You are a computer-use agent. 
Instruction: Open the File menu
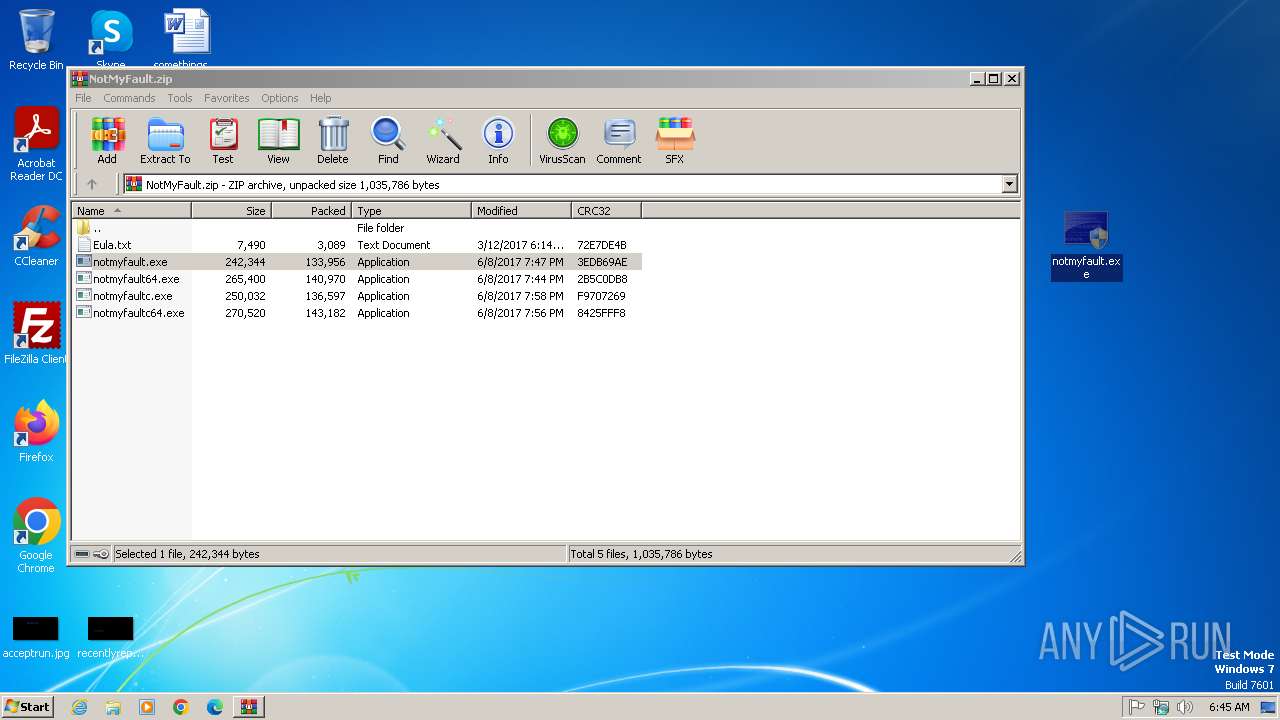(83, 98)
